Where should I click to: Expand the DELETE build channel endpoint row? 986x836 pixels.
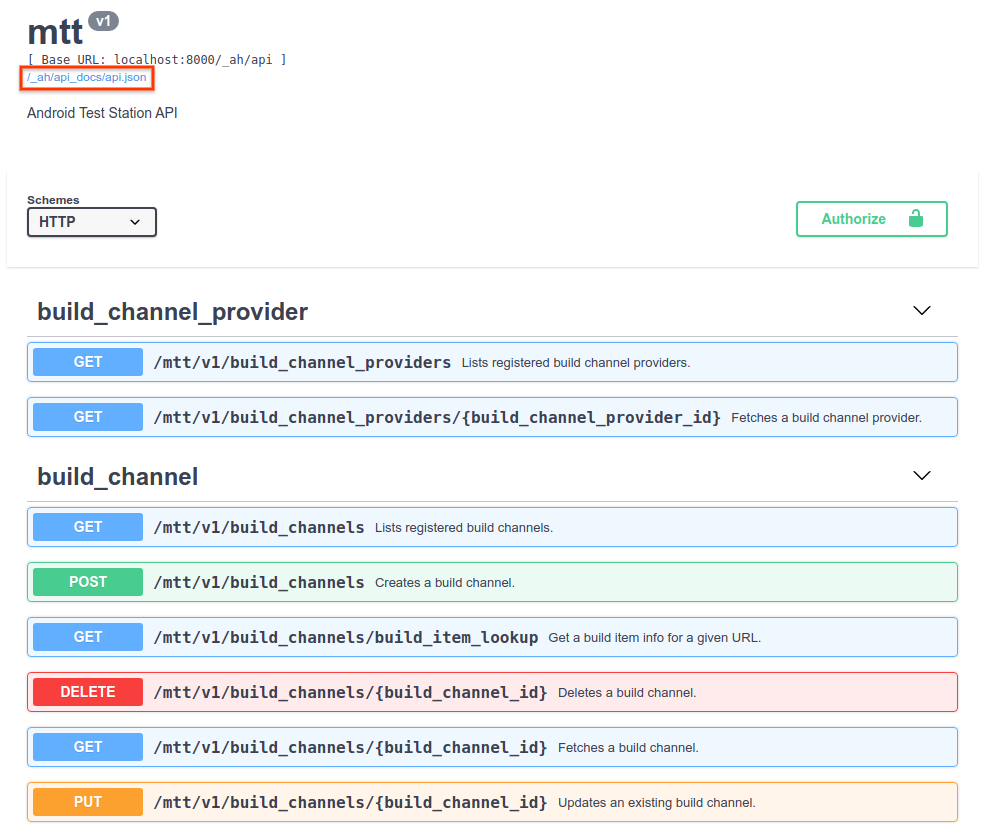point(492,691)
